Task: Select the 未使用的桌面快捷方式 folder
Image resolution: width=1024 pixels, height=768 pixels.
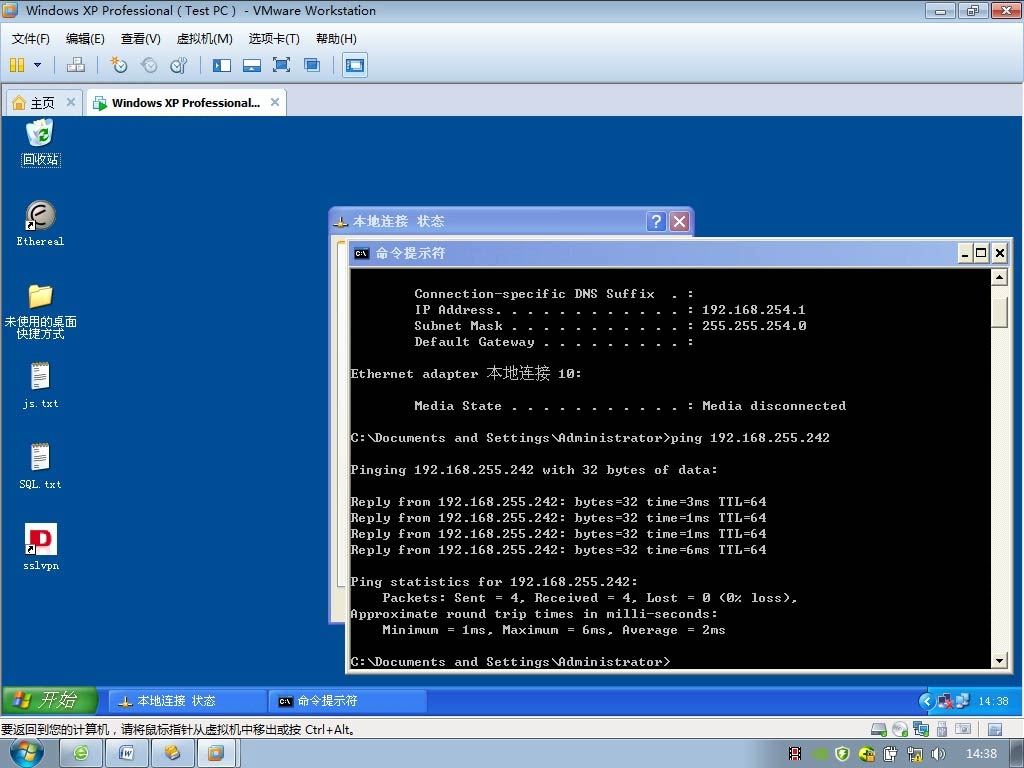Action: pos(40,312)
